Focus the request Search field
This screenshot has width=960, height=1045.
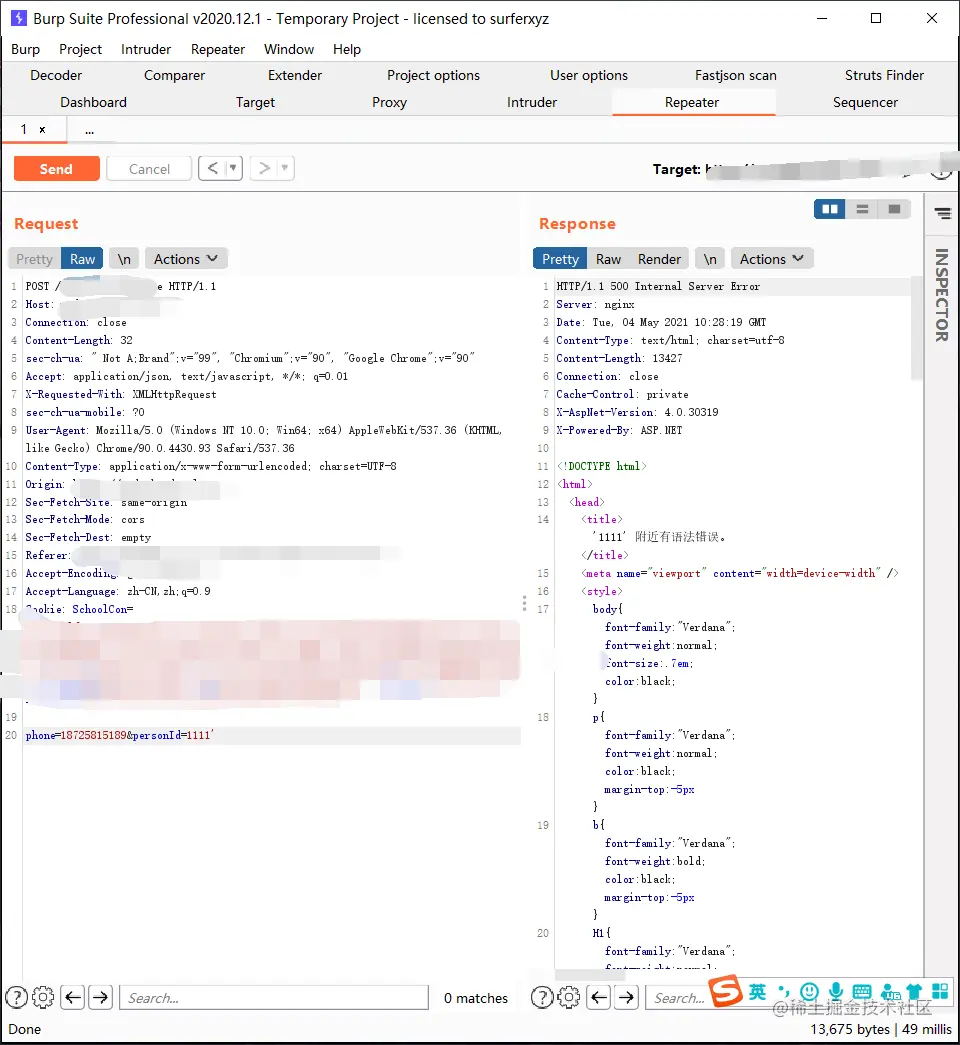(x=274, y=997)
